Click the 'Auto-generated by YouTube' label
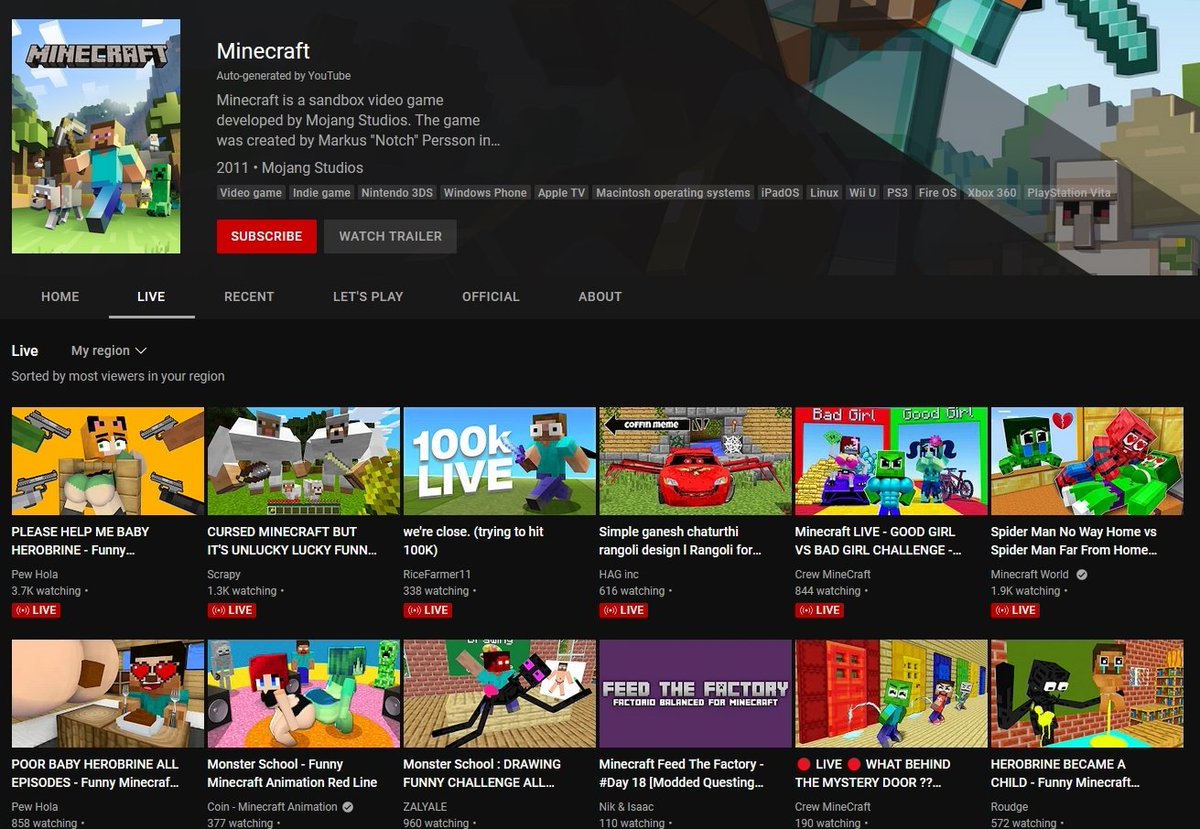 [x=284, y=76]
